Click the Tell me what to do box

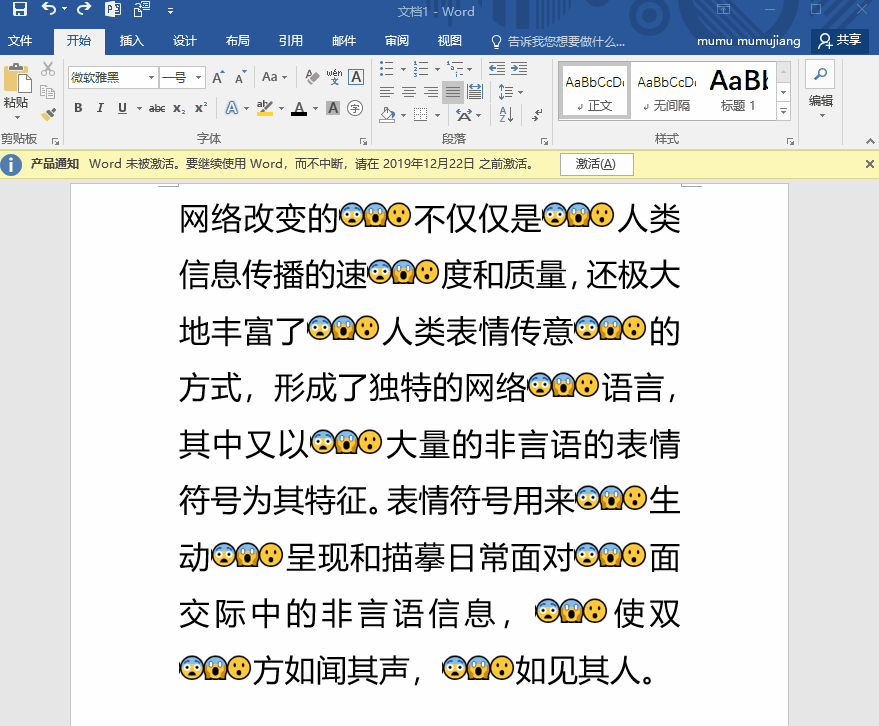[558, 41]
